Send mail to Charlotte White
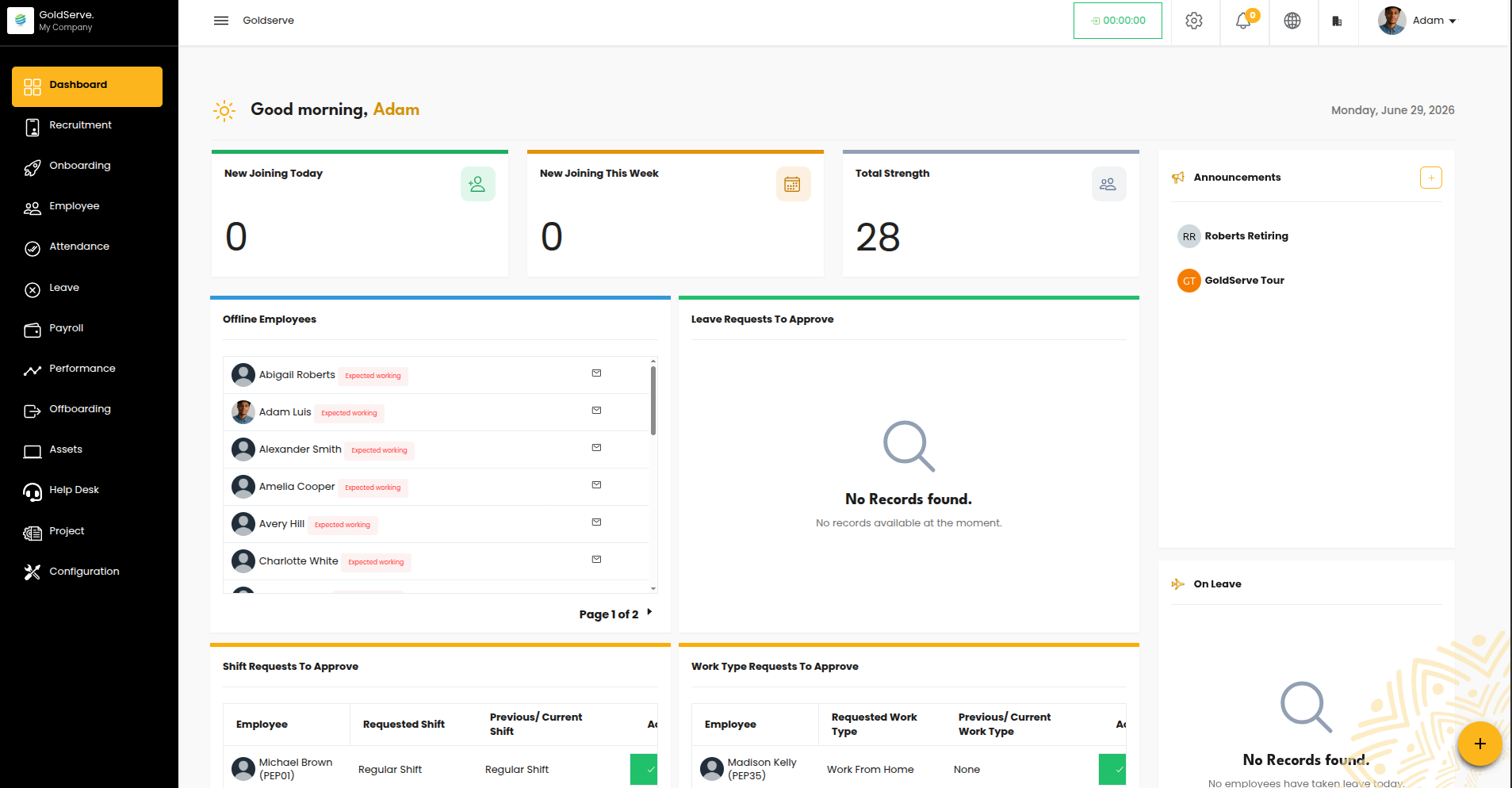This screenshot has width=1512, height=788. 596,560
